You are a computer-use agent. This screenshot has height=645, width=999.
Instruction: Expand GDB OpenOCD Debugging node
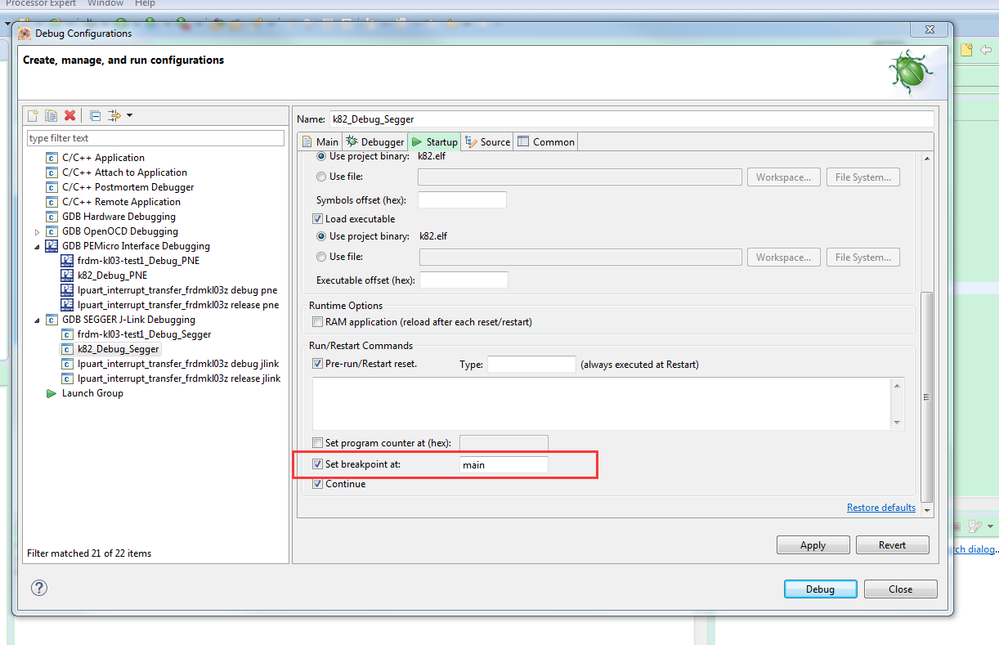[x=37, y=231]
